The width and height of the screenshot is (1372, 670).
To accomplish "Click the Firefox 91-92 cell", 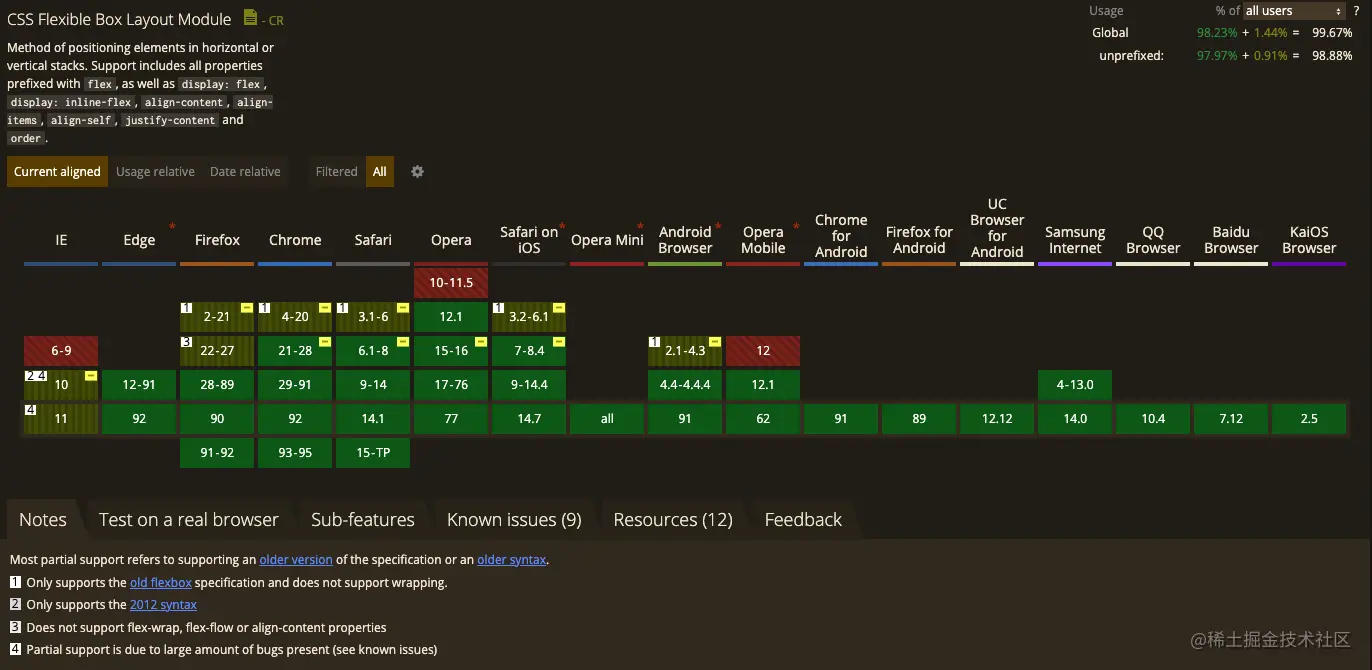I will [x=217, y=453].
